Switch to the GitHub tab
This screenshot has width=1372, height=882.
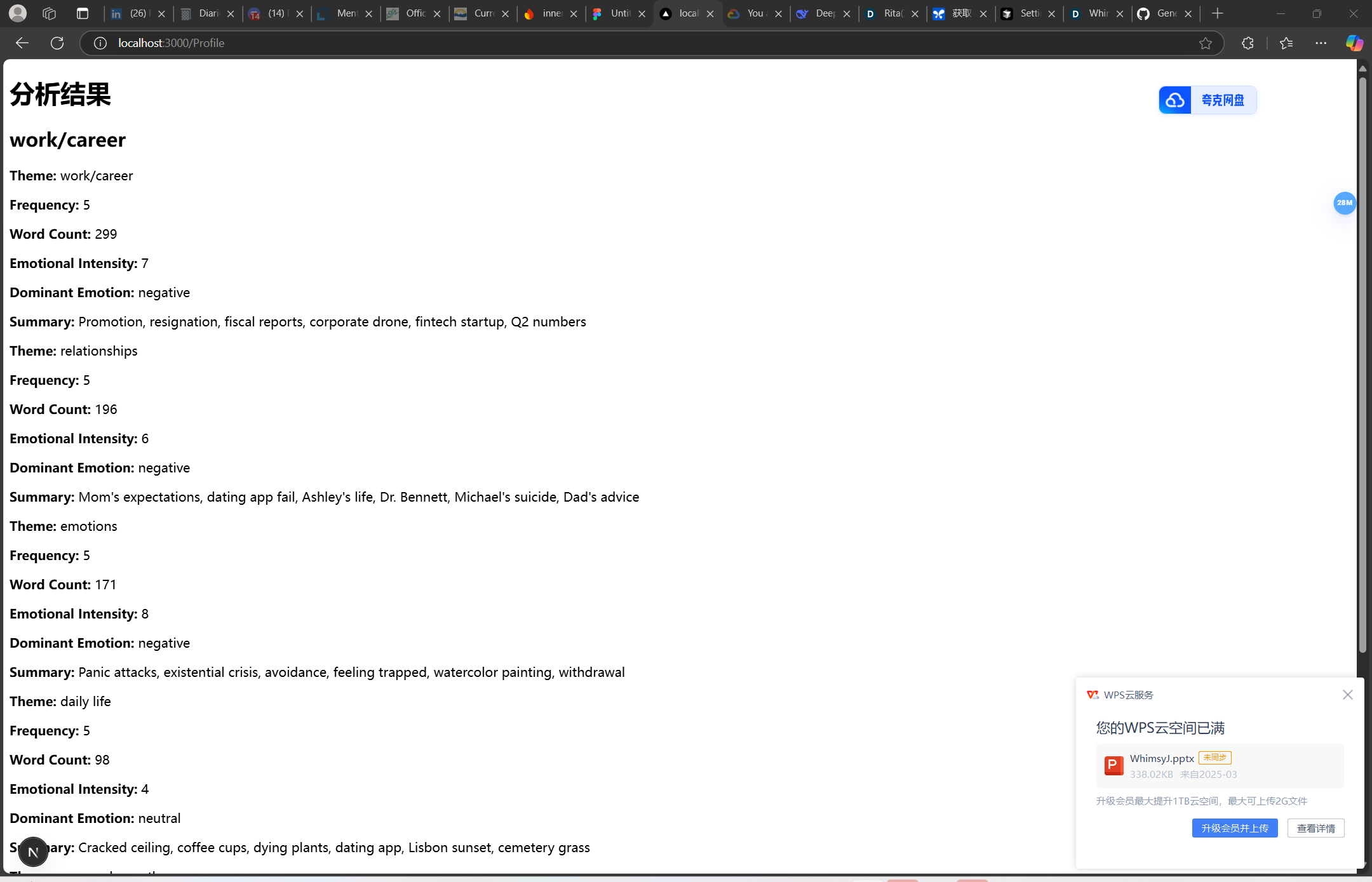pyautogui.click(x=1159, y=13)
